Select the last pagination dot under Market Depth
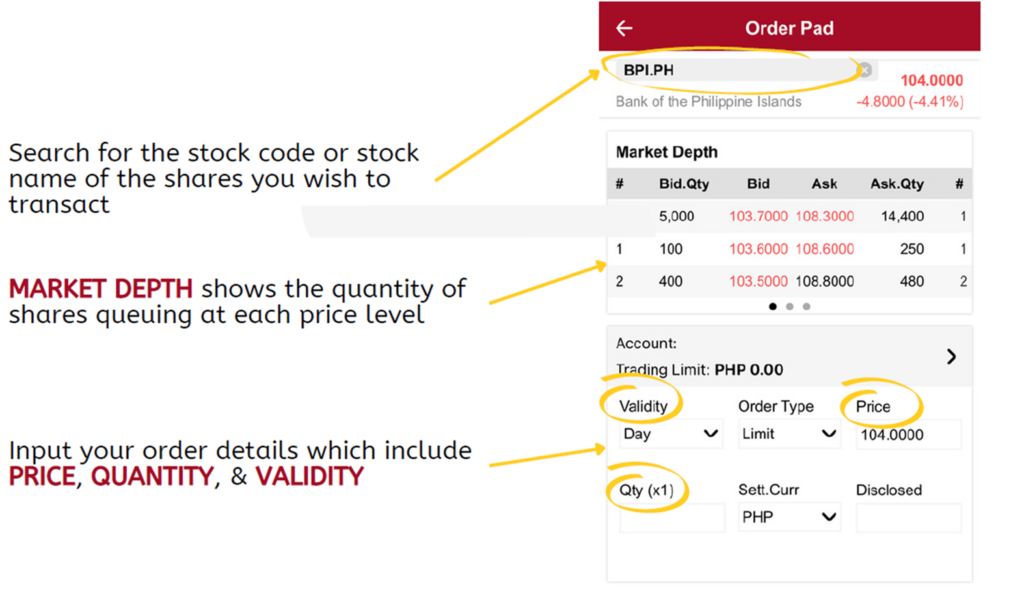 tap(805, 306)
